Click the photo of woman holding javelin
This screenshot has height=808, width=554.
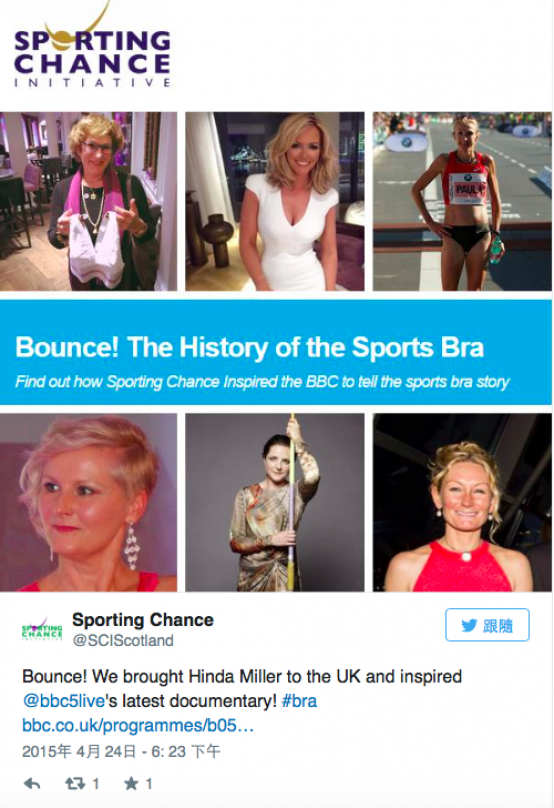point(275,502)
